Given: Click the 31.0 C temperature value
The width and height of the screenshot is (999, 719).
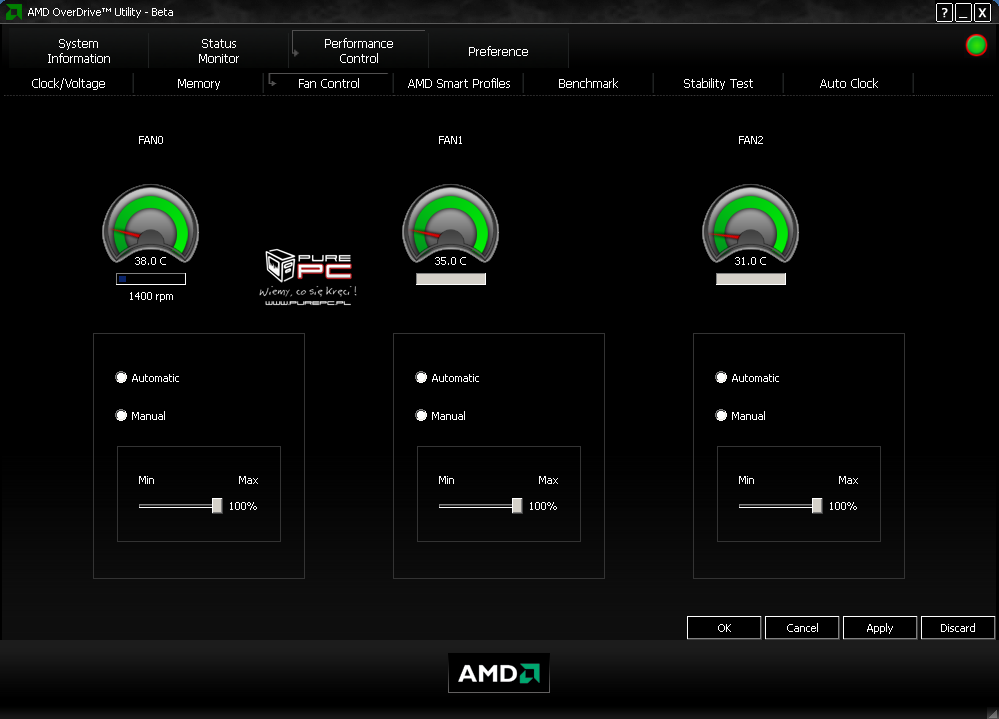Looking at the screenshot, I should coord(751,261).
